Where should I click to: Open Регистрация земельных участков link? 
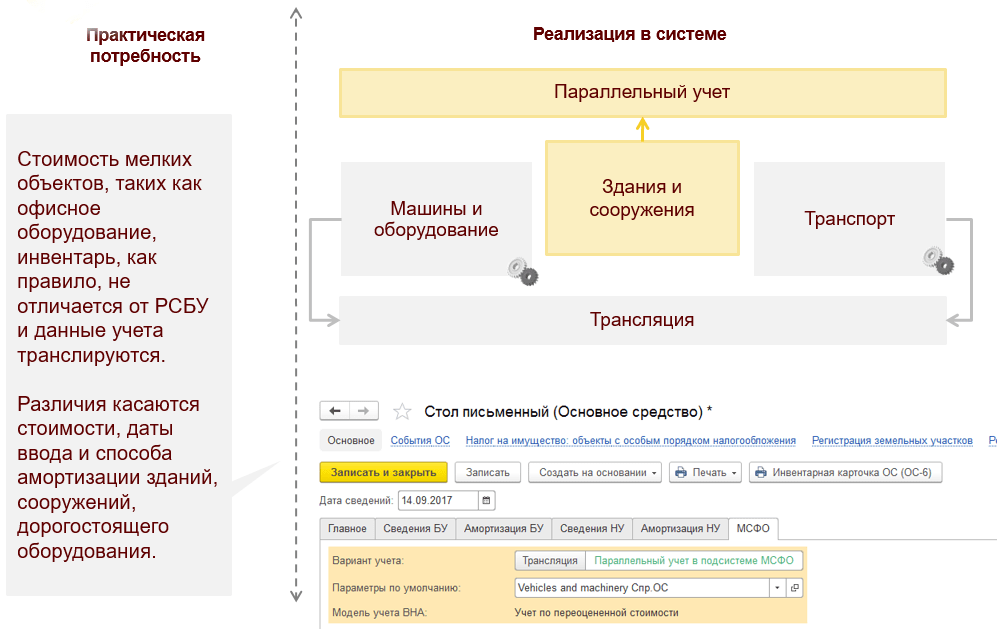(891, 440)
